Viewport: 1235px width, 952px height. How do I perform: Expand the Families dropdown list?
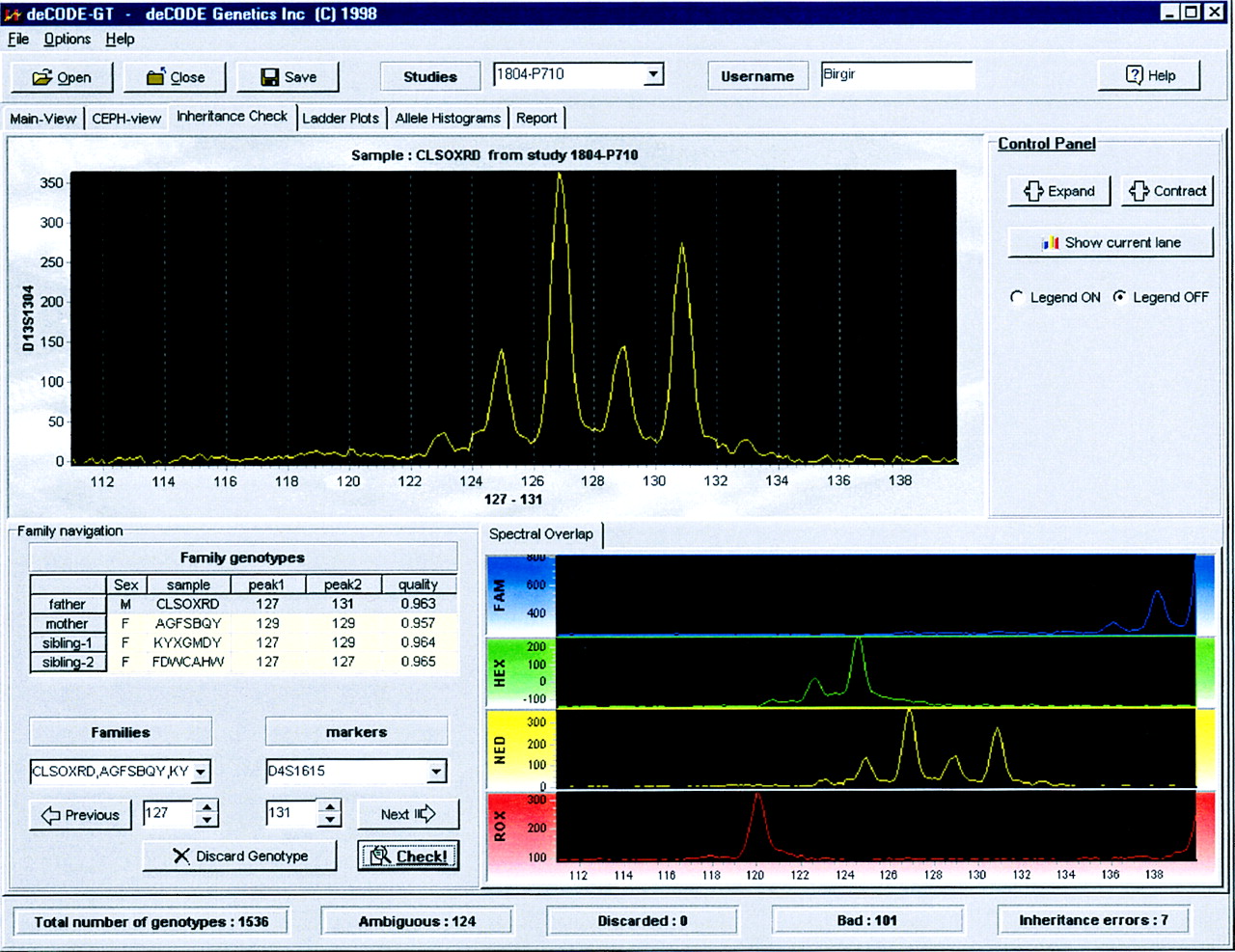tap(201, 772)
